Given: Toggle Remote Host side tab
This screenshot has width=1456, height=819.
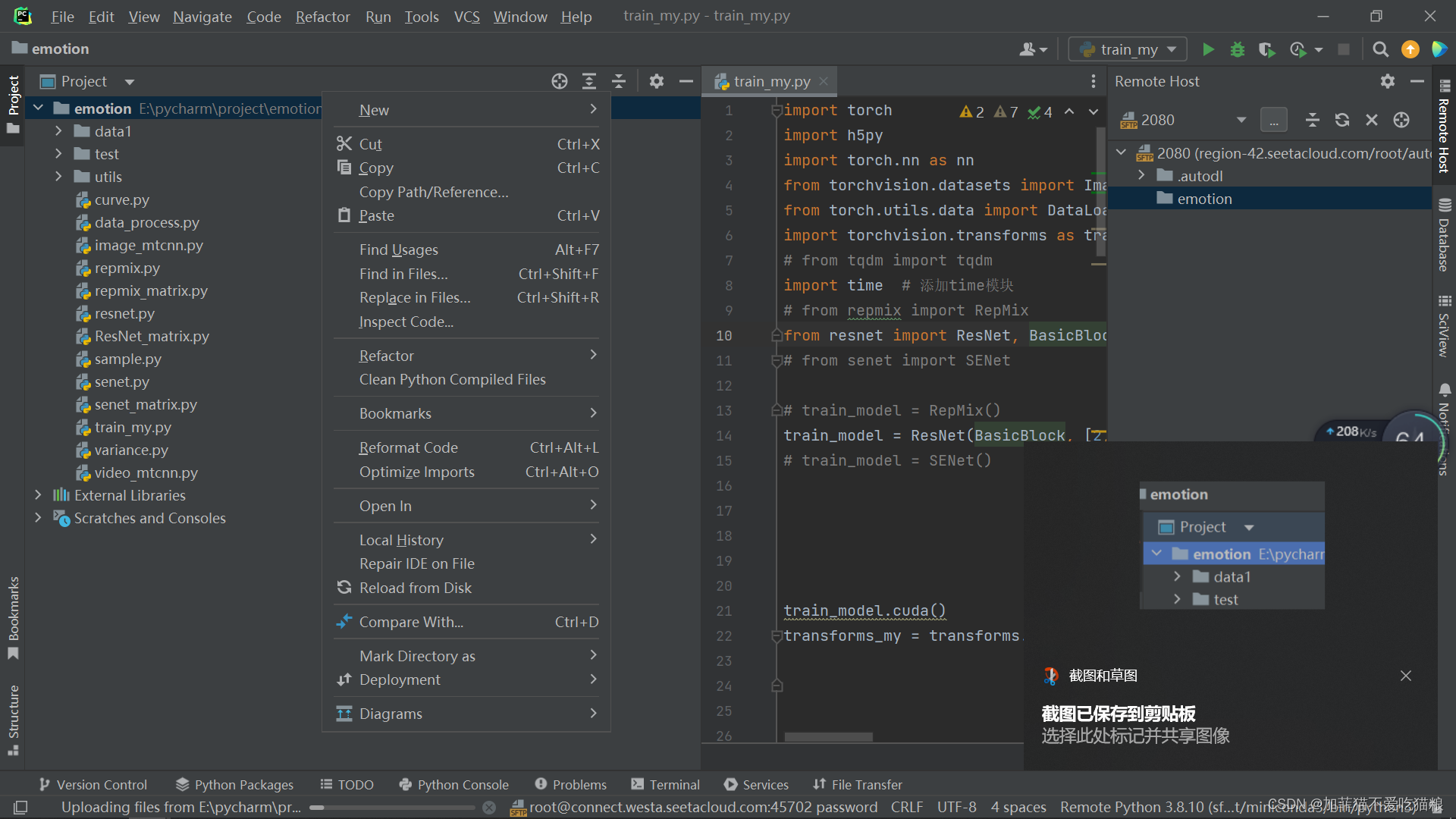Looking at the screenshot, I should click(1444, 127).
